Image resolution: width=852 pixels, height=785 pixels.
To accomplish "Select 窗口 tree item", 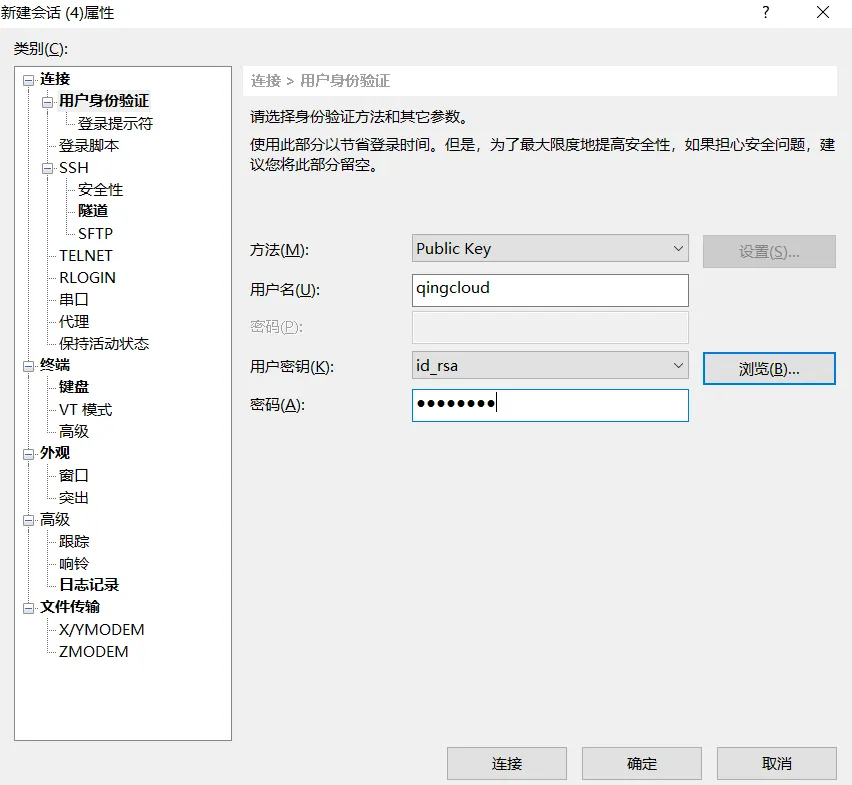I will point(73,475).
